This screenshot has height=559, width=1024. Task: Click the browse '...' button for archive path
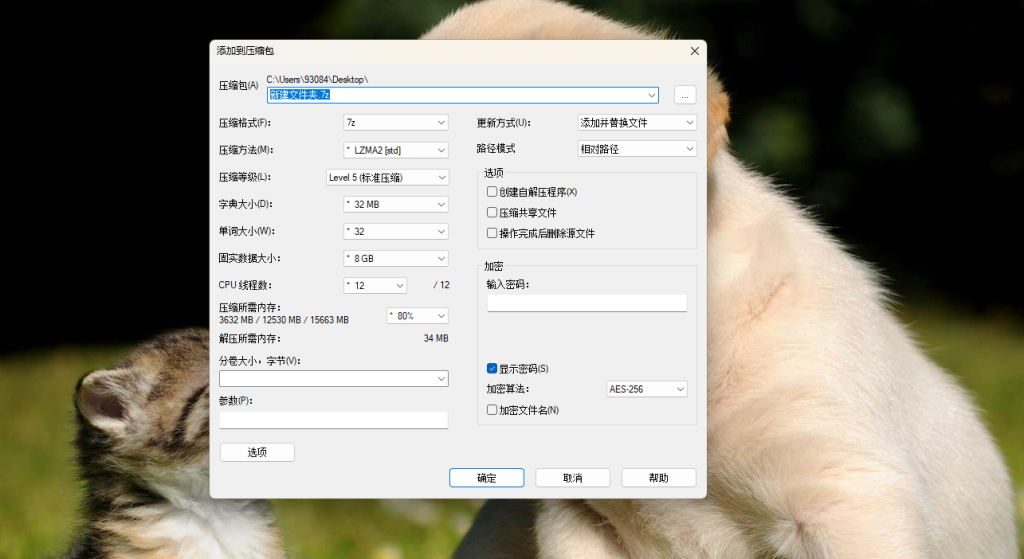pyautogui.click(x=684, y=95)
